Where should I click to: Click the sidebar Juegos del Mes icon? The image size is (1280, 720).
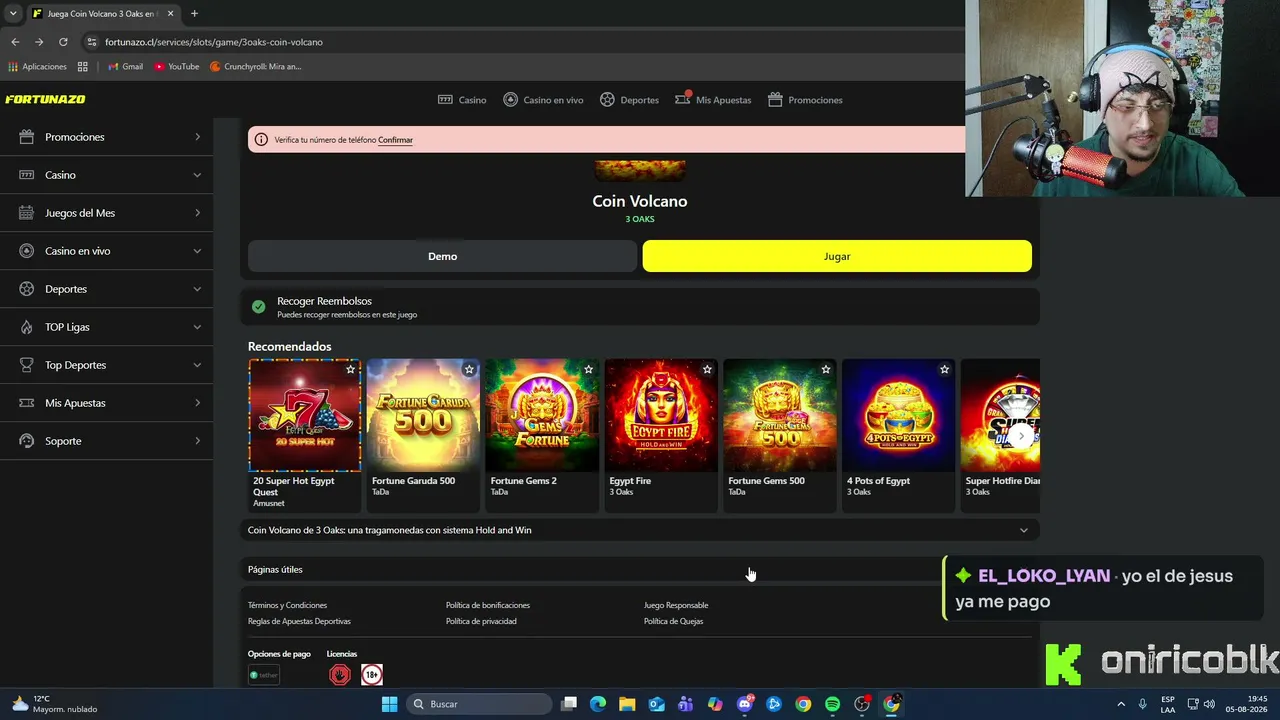point(26,213)
